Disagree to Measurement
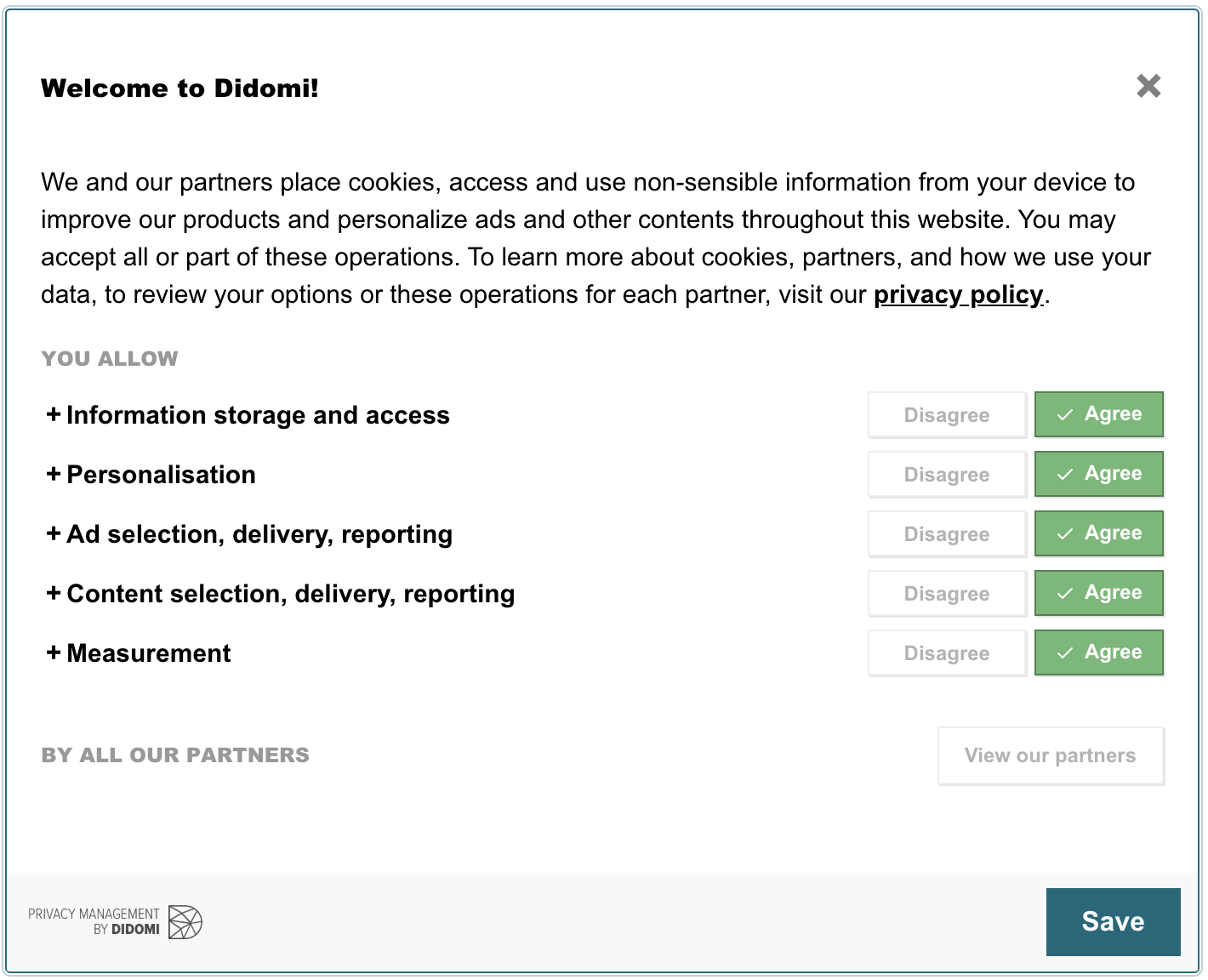 pos(947,653)
